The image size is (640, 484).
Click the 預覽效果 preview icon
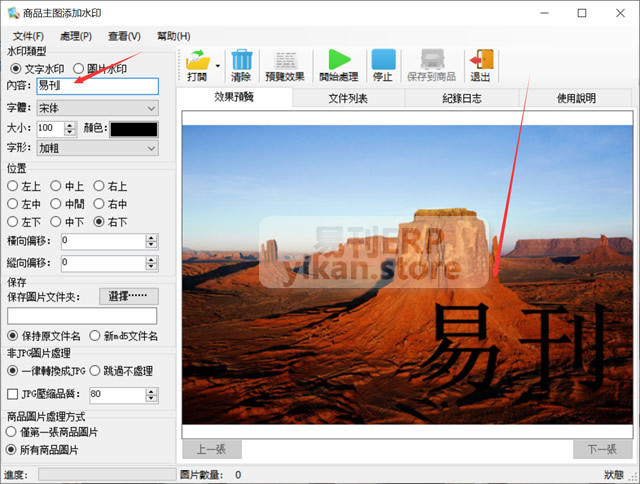[x=285, y=59]
